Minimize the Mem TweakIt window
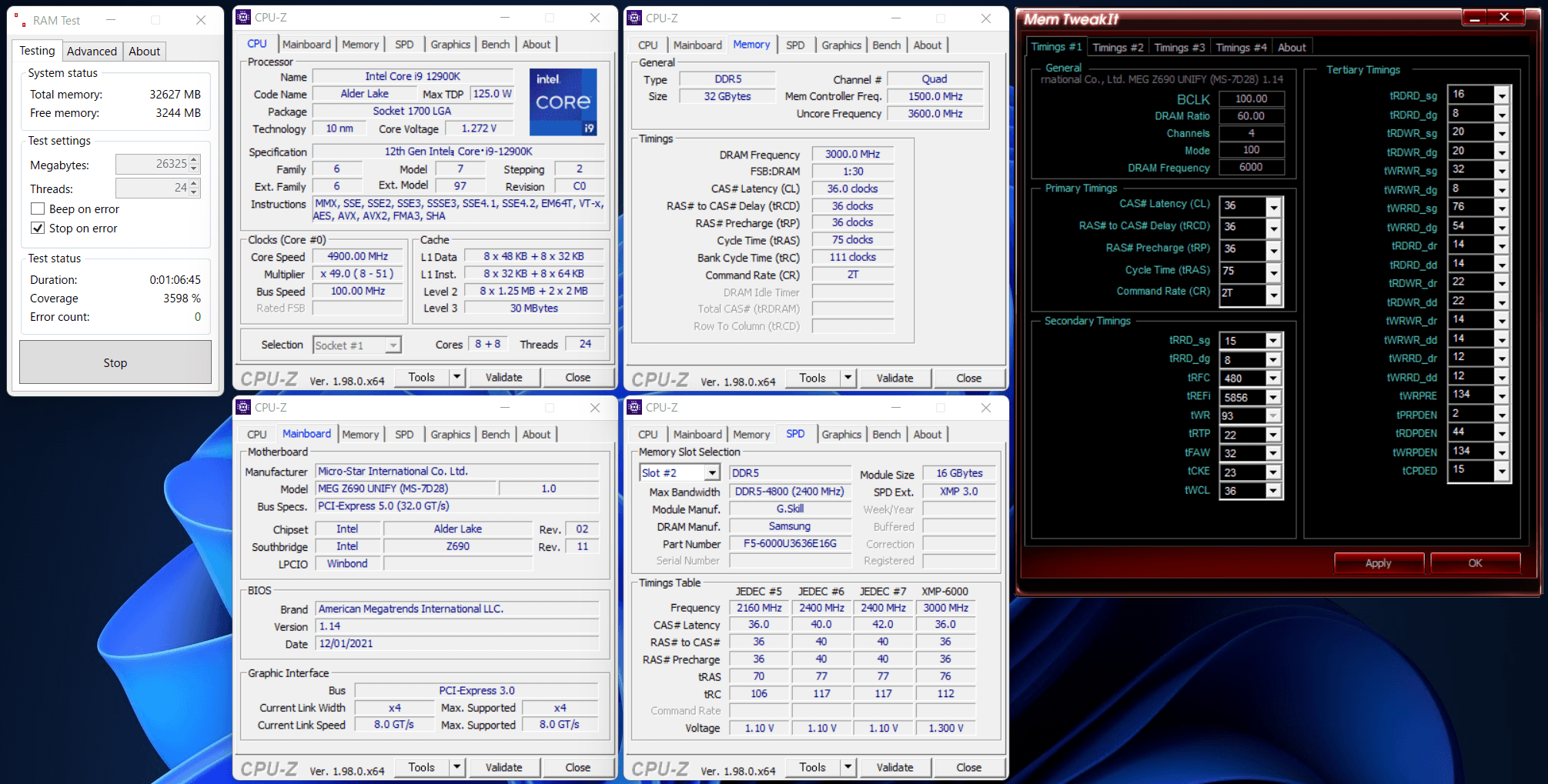1548x784 pixels. (x=1475, y=18)
